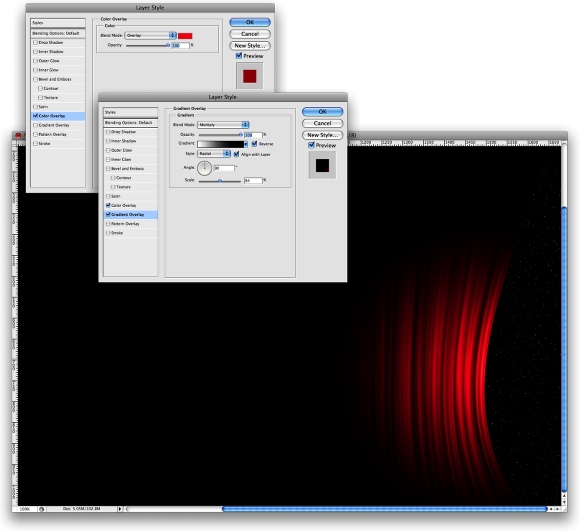
Task: Click the Opacity slider in the Gradient Overlay dialog
Action: [x=220, y=135]
